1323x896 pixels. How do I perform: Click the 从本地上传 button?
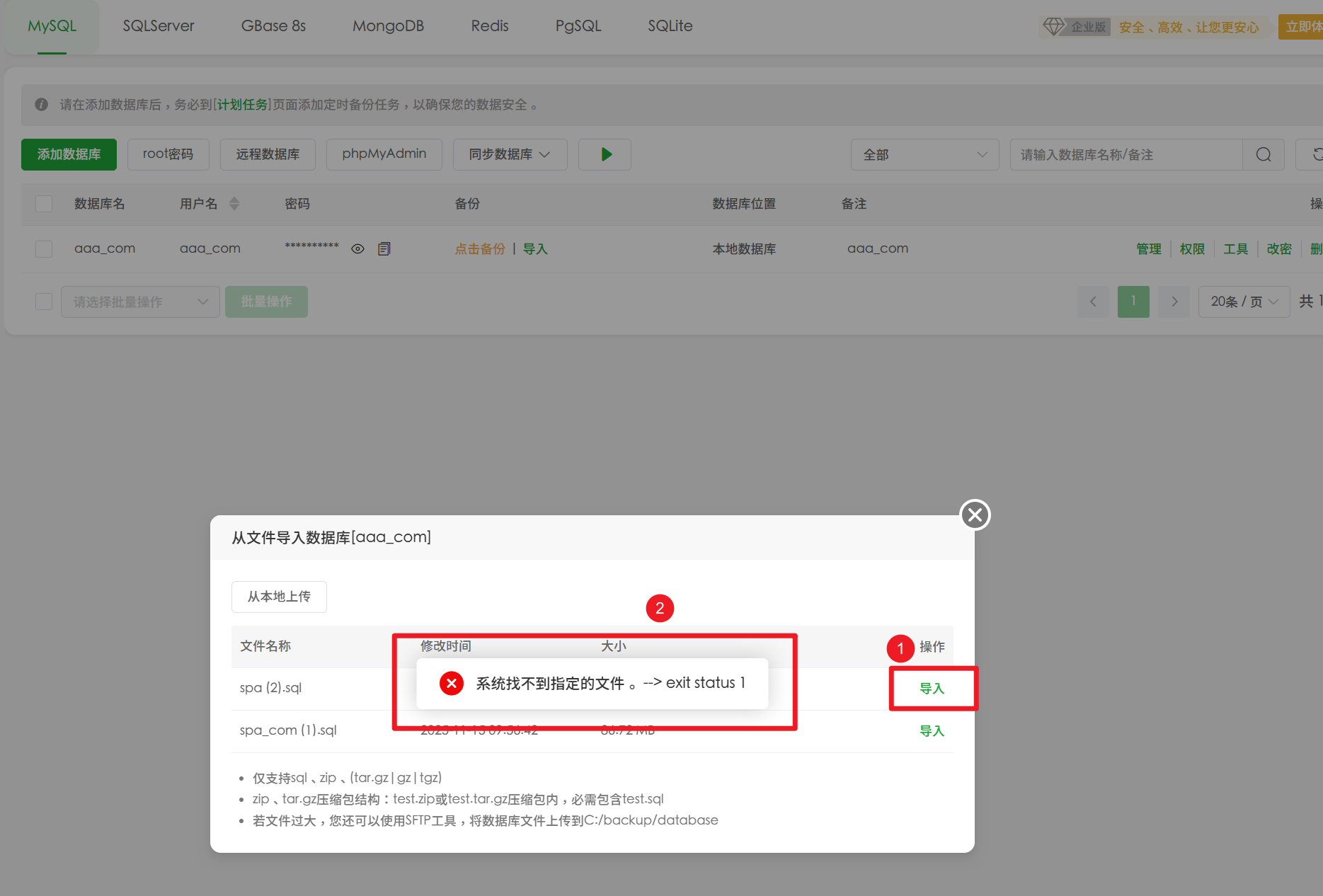(x=279, y=597)
